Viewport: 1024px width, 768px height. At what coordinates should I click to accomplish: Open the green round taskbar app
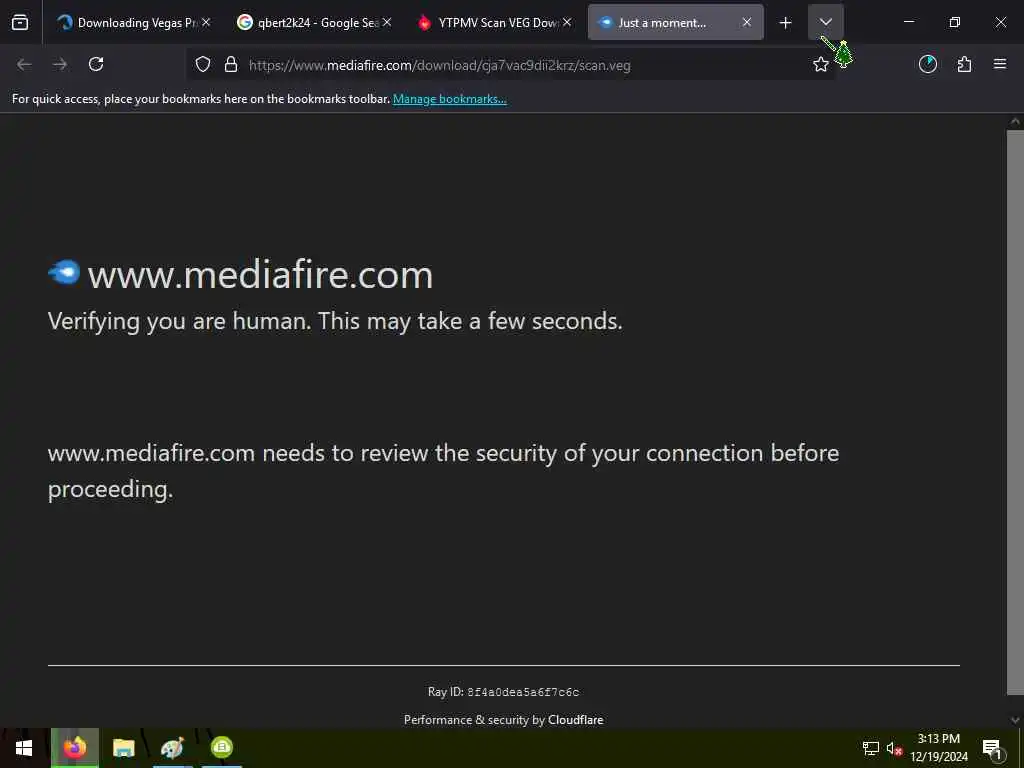point(222,748)
